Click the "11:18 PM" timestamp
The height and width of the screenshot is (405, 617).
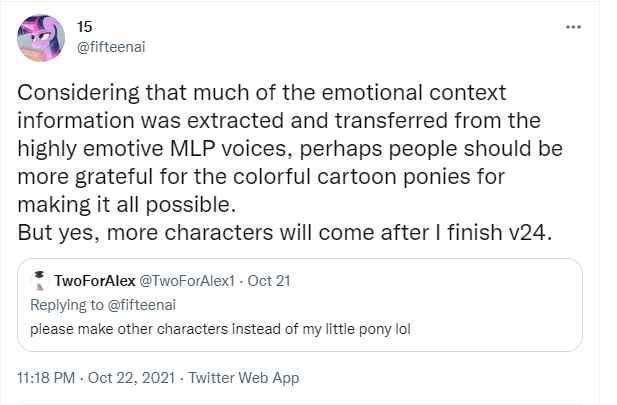(51, 378)
